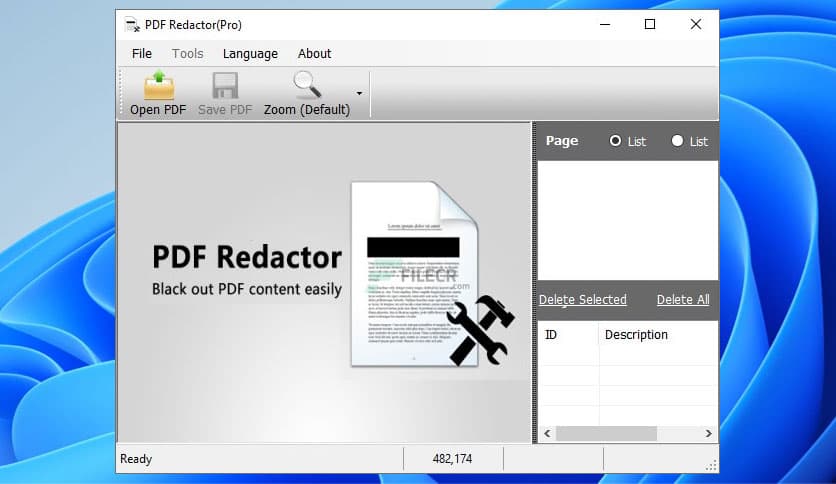836x484 pixels.
Task: Click the Open PDF folder icon
Action: (158, 85)
